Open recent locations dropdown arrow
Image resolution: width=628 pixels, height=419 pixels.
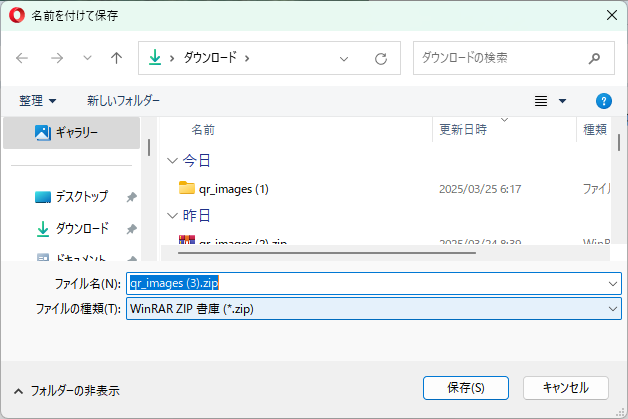tap(86, 58)
